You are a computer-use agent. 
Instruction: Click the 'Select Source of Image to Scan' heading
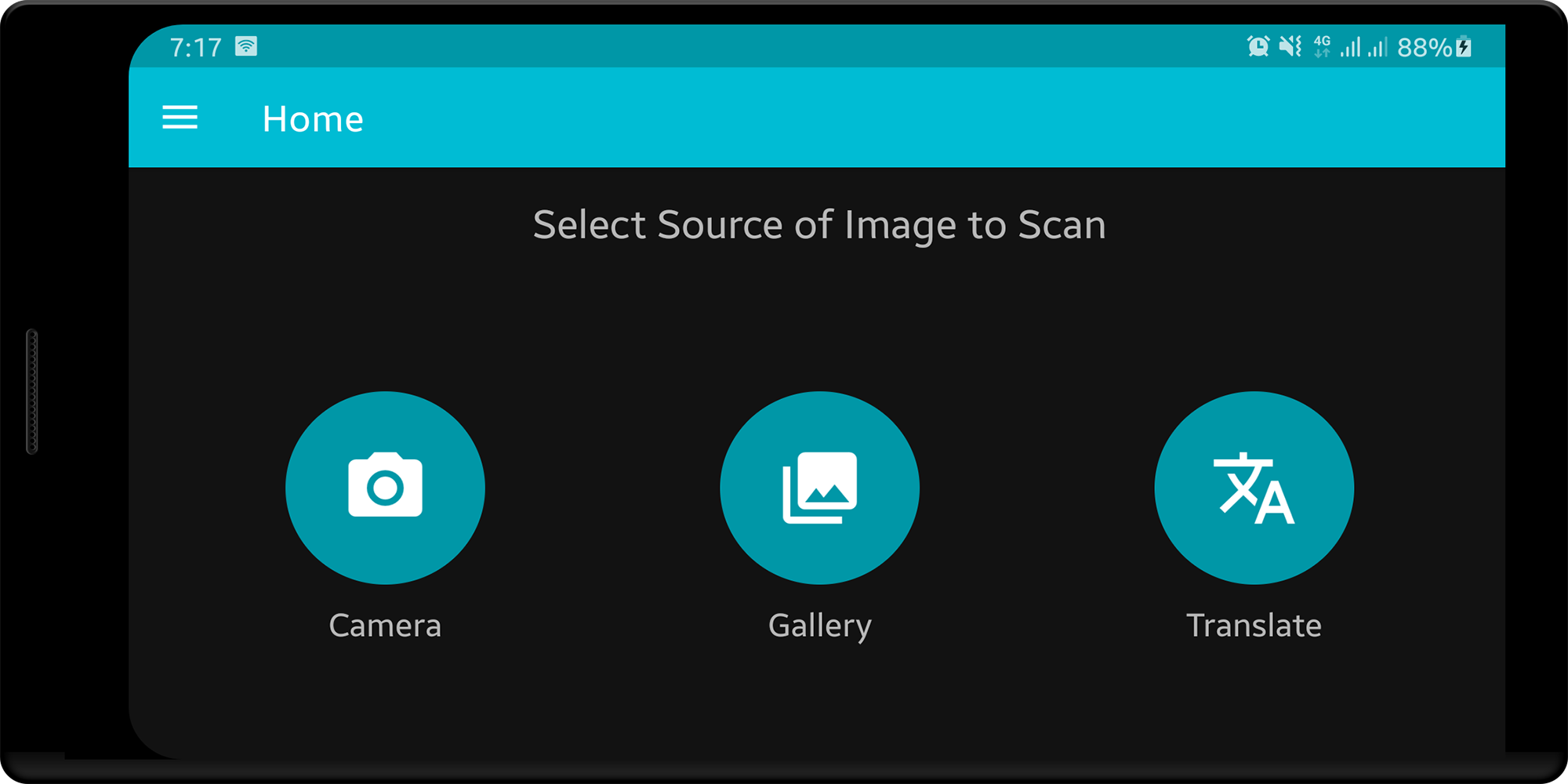pyautogui.click(x=819, y=226)
